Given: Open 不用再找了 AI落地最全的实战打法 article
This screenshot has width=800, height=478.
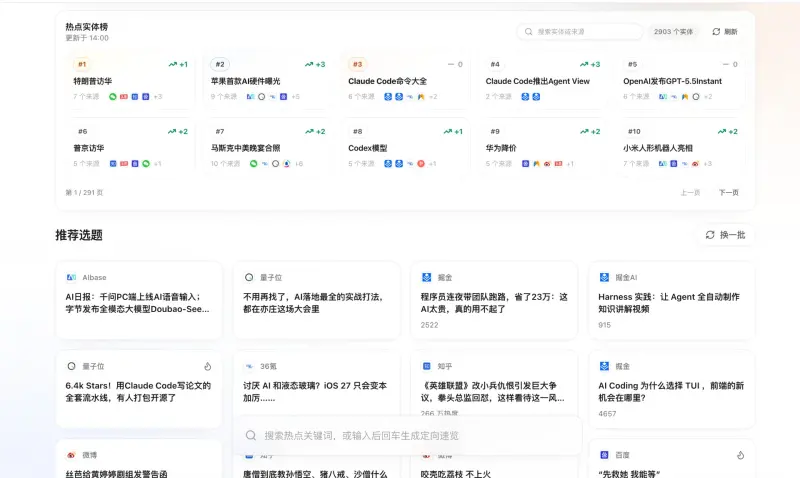Looking at the screenshot, I should click(314, 303).
